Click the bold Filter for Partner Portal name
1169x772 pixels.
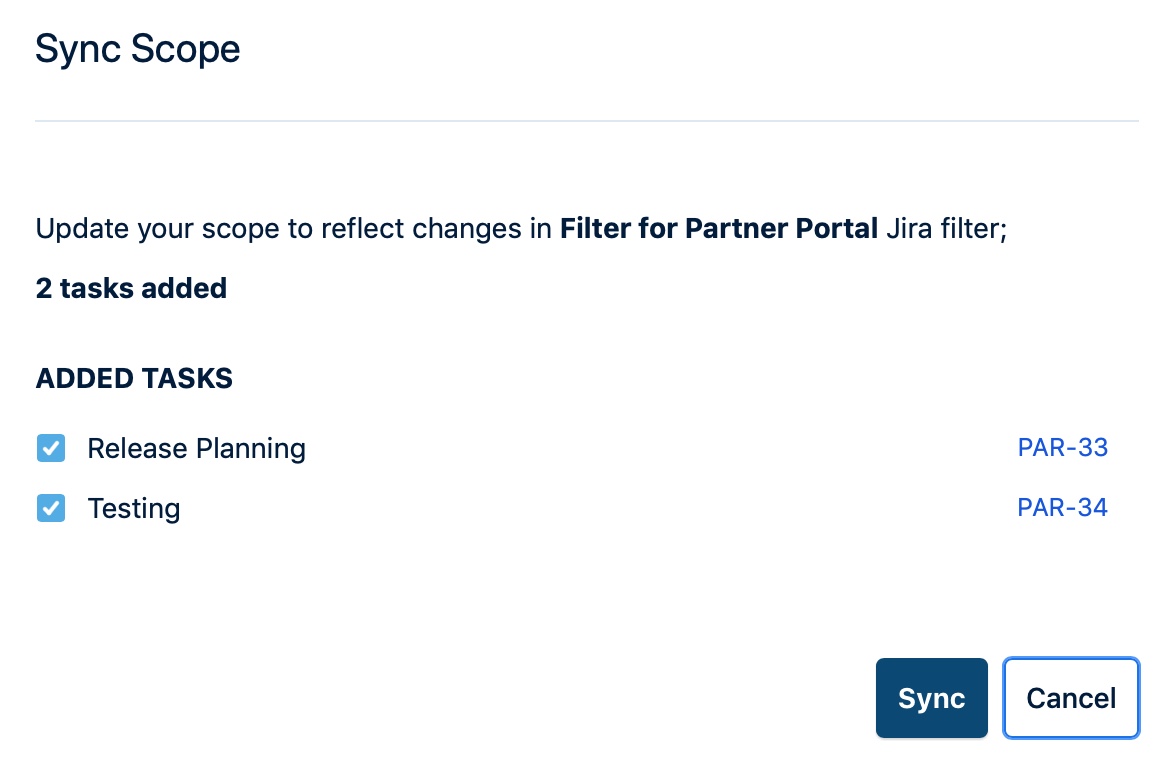point(718,229)
